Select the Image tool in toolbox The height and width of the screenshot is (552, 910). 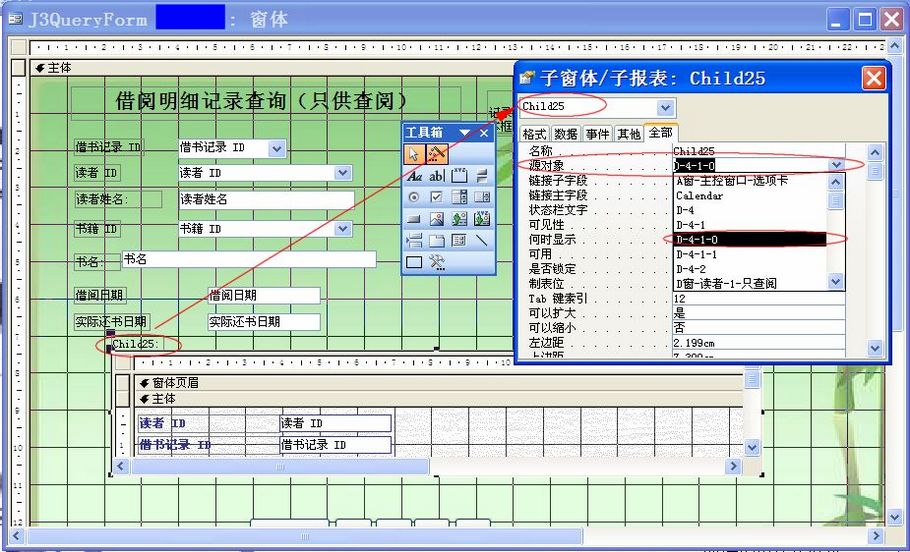coord(436,219)
